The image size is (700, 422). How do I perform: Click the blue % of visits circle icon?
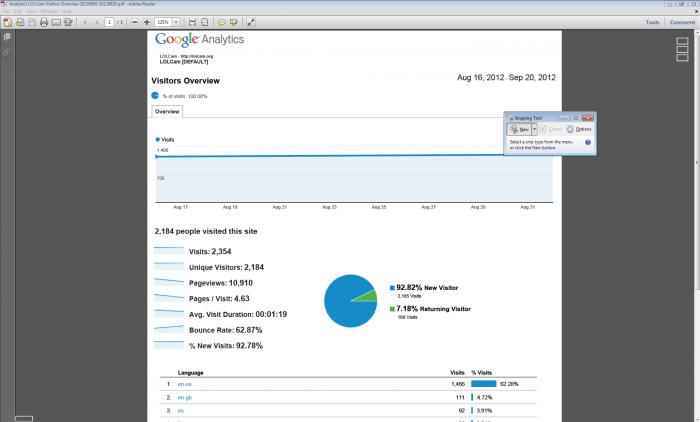(x=155, y=96)
